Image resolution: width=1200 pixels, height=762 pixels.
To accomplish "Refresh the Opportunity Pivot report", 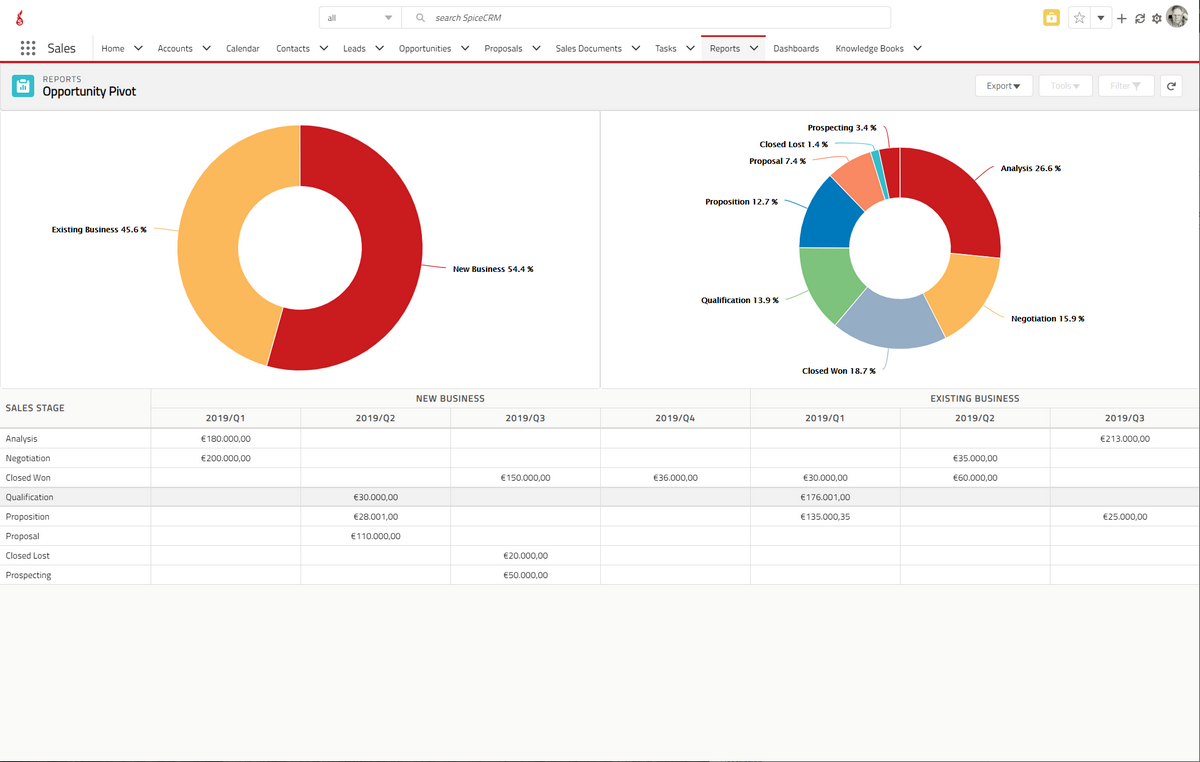I will (1171, 86).
